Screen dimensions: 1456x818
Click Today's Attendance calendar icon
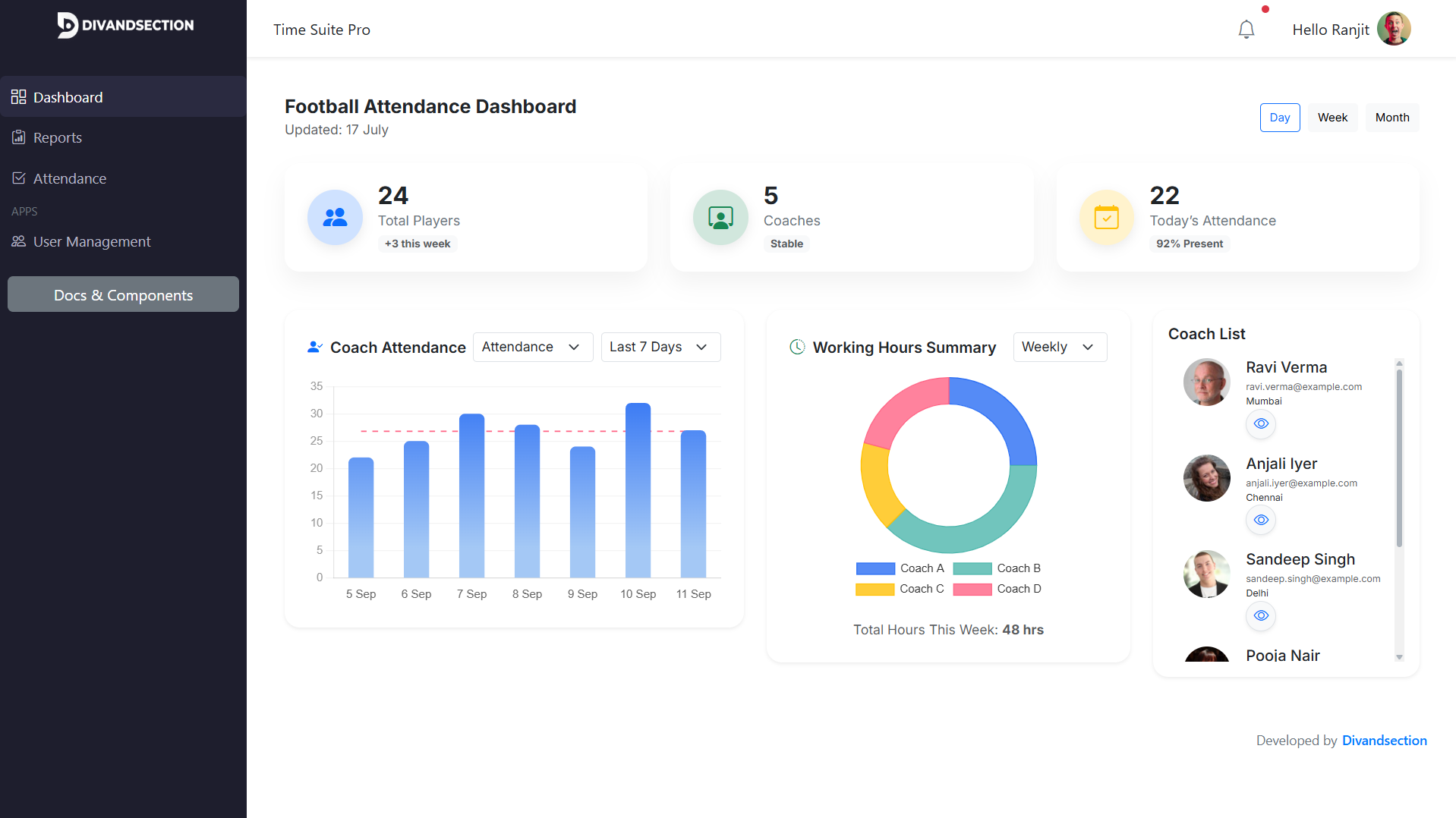click(1106, 217)
